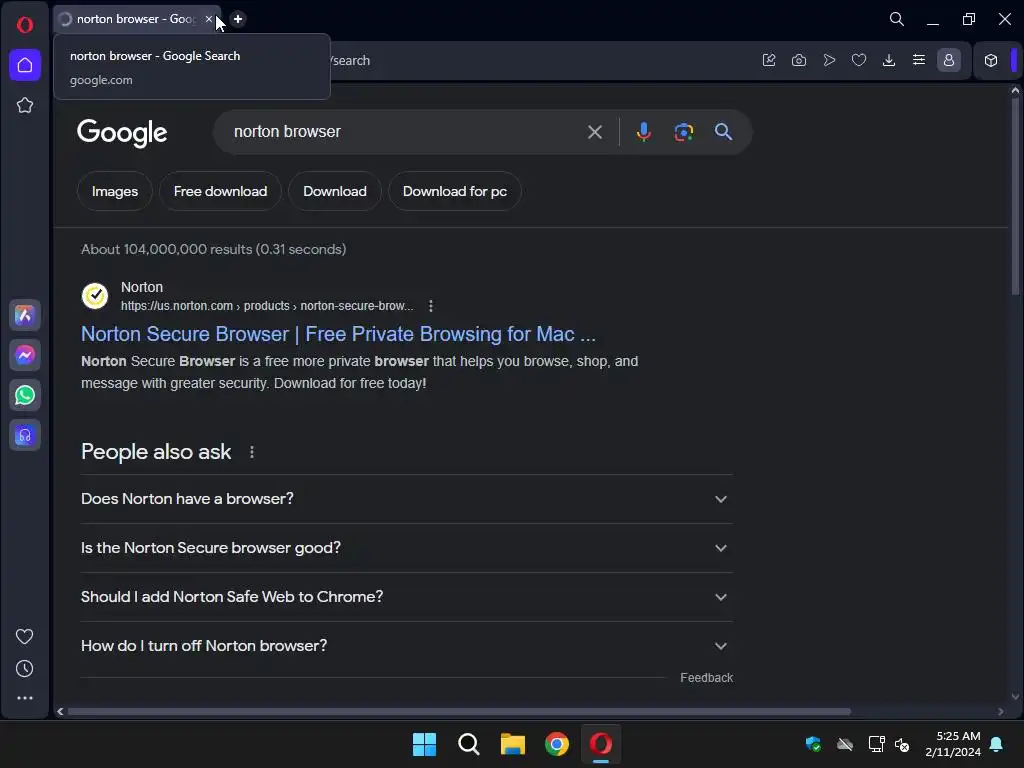The width and height of the screenshot is (1024, 768).
Task: Click the results count text
Action: click(214, 249)
